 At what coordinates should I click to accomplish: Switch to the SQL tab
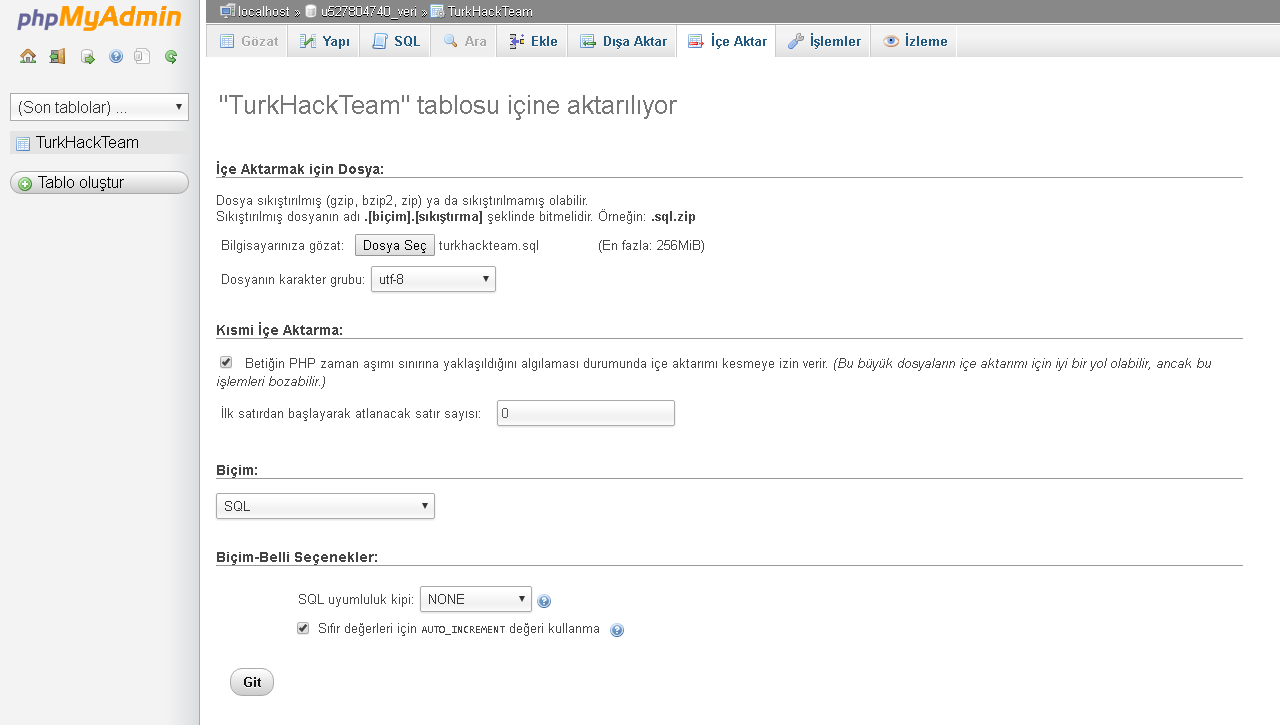(396, 41)
